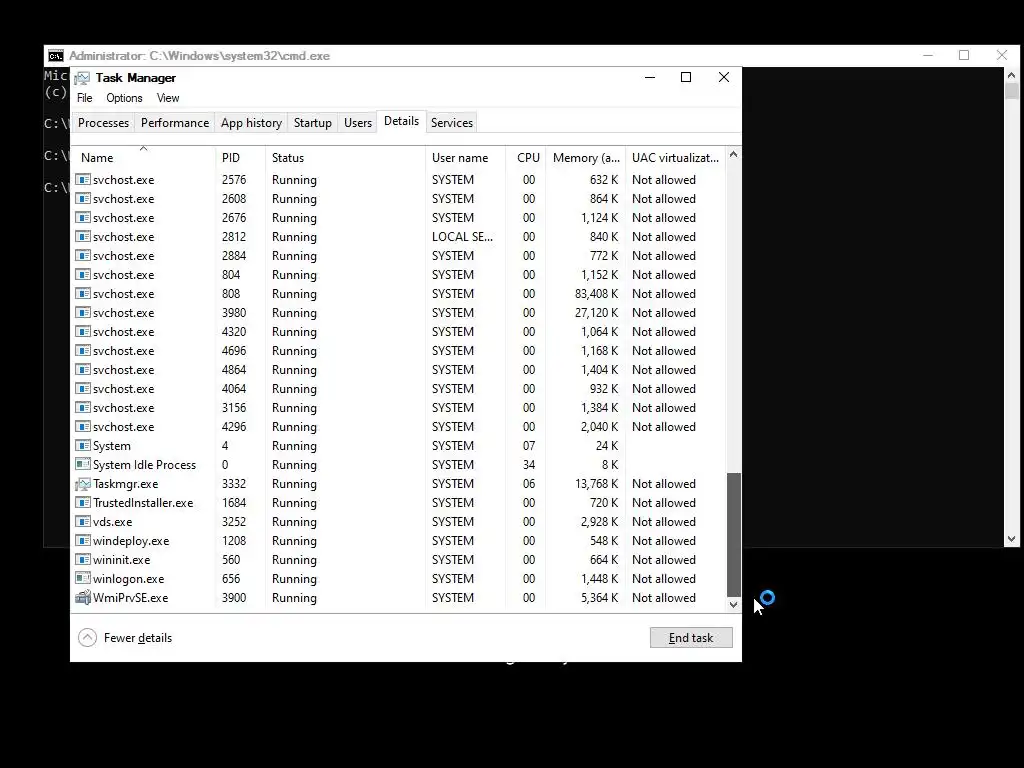The image size is (1024, 768).
Task: Click the icon of svchost.exe PID 3980
Action: tap(82, 312)
